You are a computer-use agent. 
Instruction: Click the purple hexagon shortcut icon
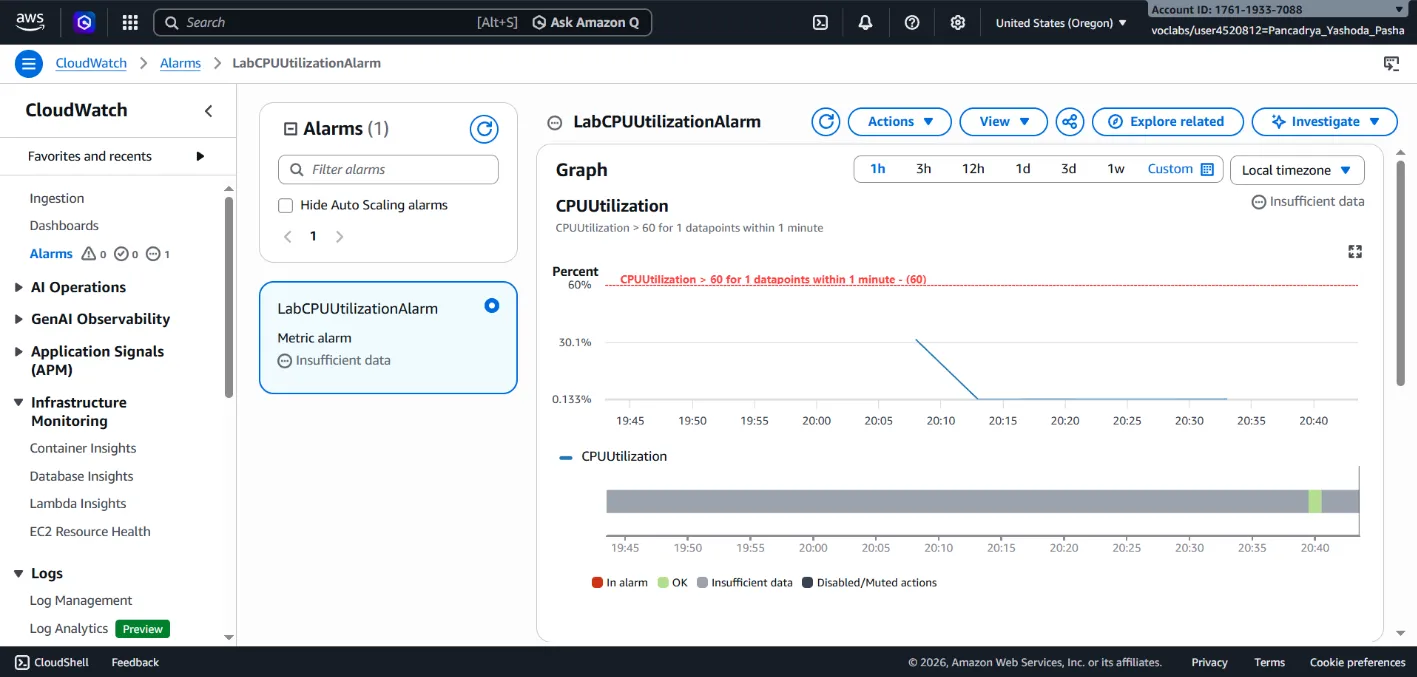(85, 22)
